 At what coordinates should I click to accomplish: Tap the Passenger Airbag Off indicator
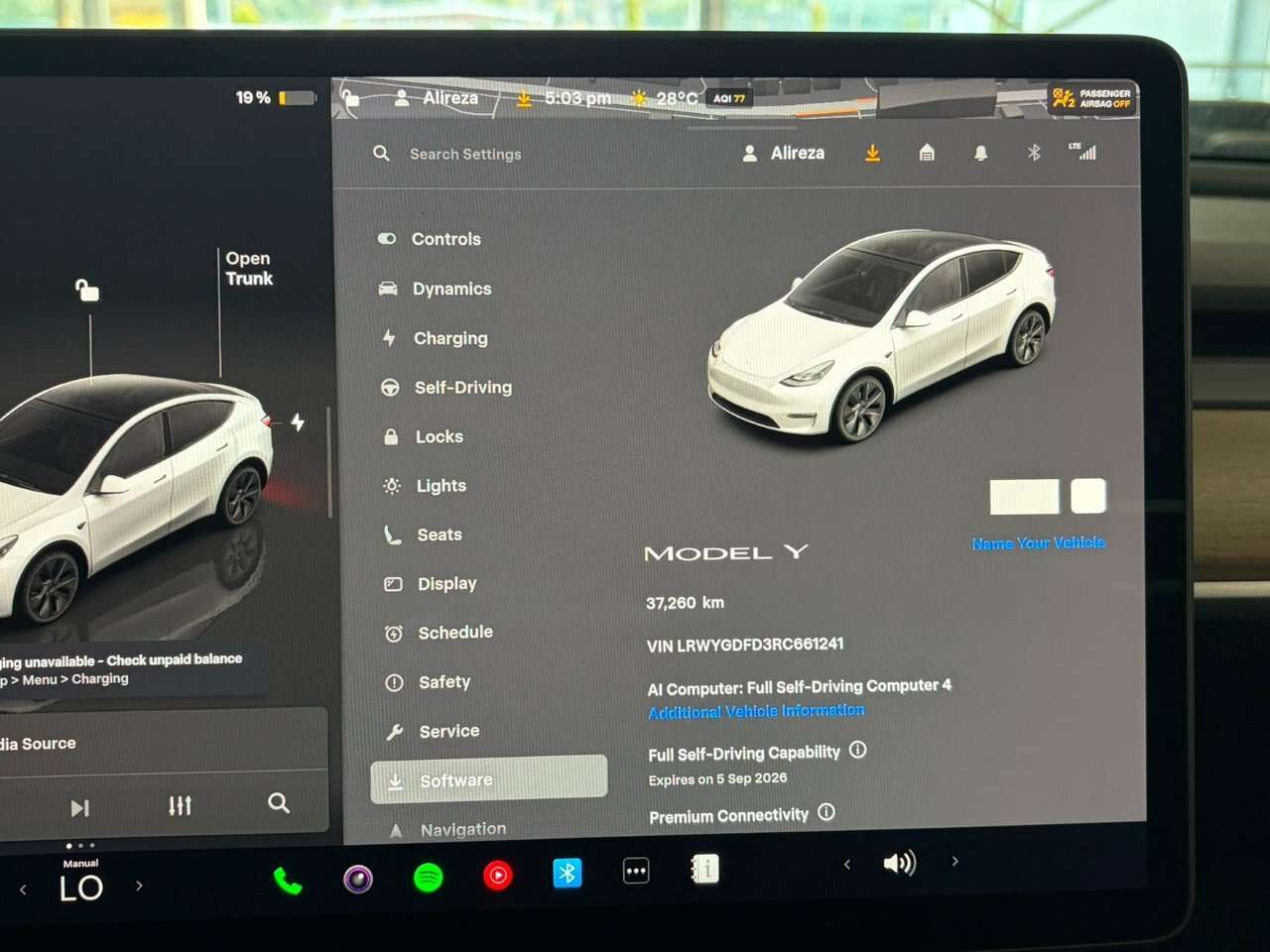1091,98
